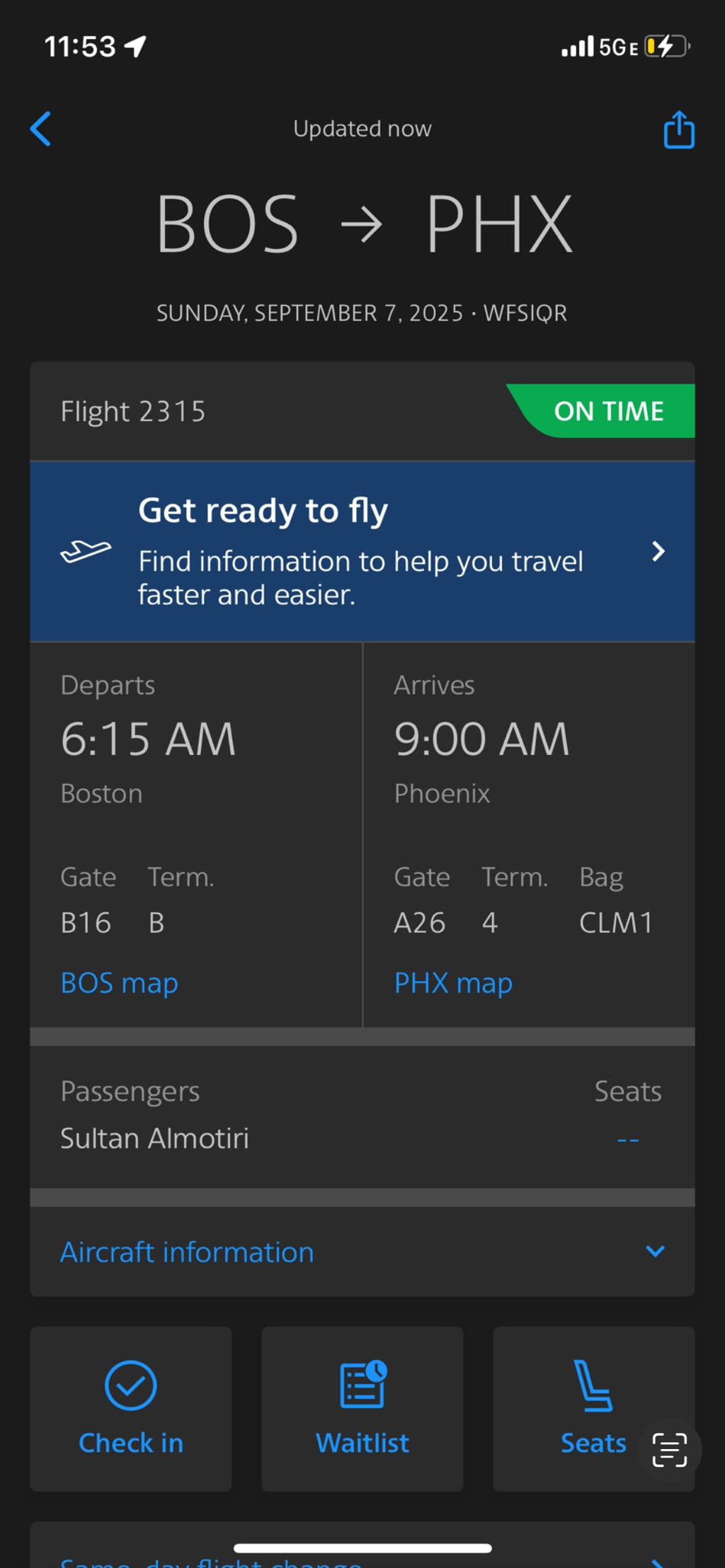Tap the text scan floating icon
The width and height of the screenshot is (725, 1568).
(x=669, y=1450)
